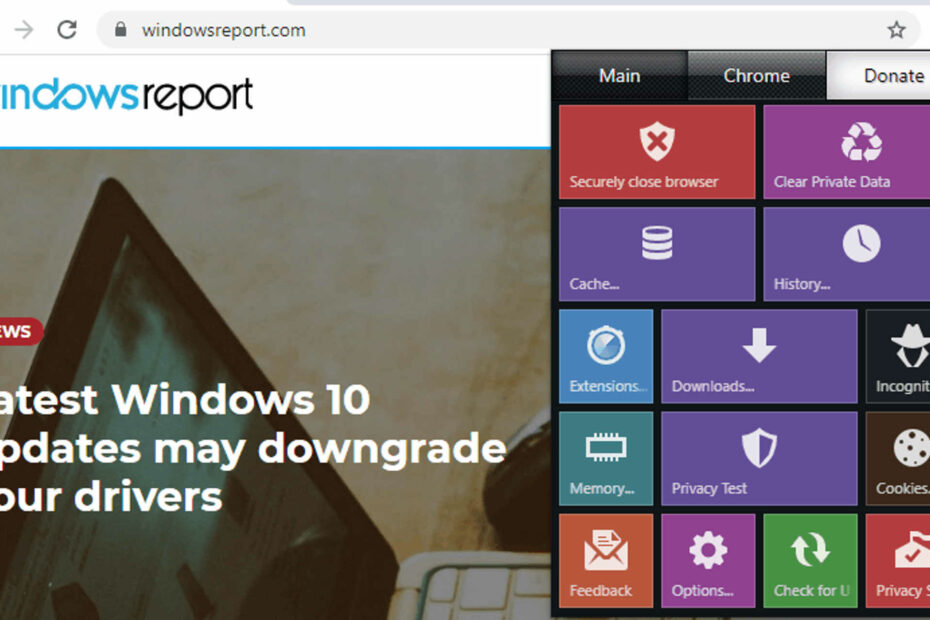Open the Cookies tile
Screen dimensions: 930x620
click(x=897, y=459)
